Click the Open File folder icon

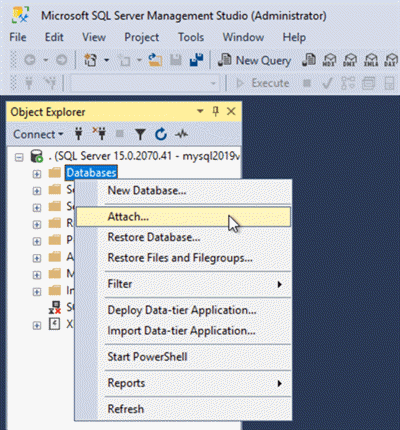pyautogui.click(x=155, y=60)
